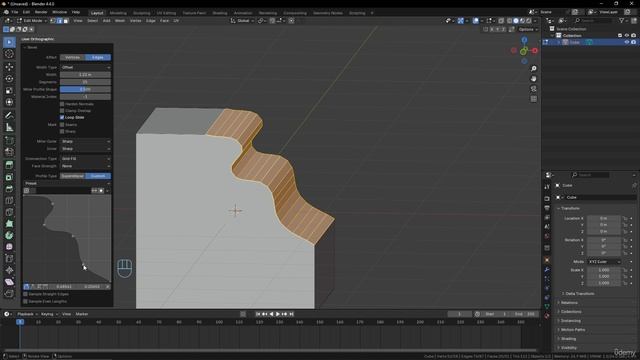Select the 3D Cursor tool

(9, 54)
